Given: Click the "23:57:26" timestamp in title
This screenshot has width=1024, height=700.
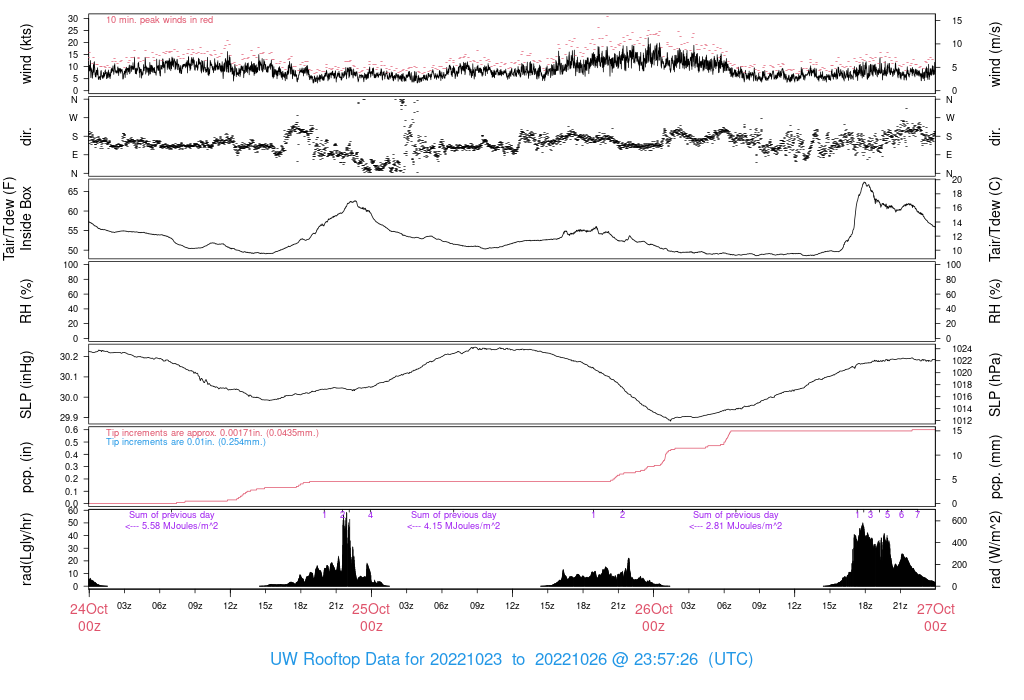Looking at the screenshot, I should 666,659.
